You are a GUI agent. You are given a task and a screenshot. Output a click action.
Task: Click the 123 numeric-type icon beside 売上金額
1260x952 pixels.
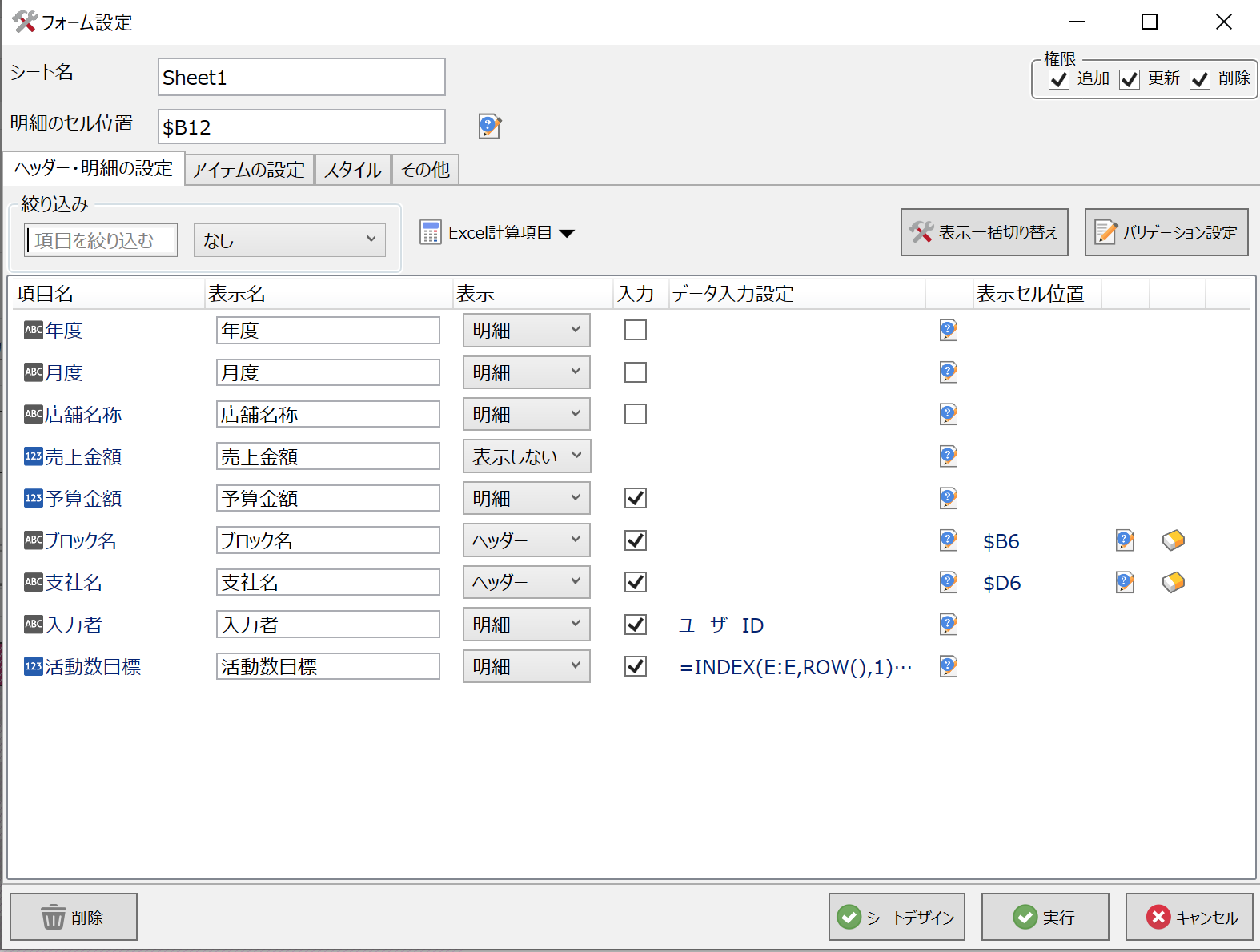click(x=33, y=456)
